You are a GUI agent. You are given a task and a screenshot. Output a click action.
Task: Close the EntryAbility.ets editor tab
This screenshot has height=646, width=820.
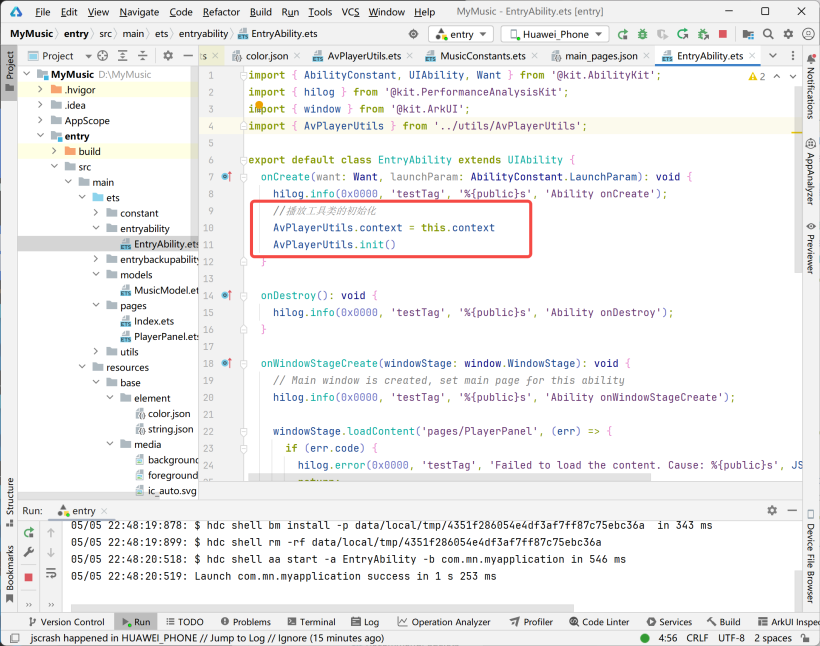coord(752,56)
